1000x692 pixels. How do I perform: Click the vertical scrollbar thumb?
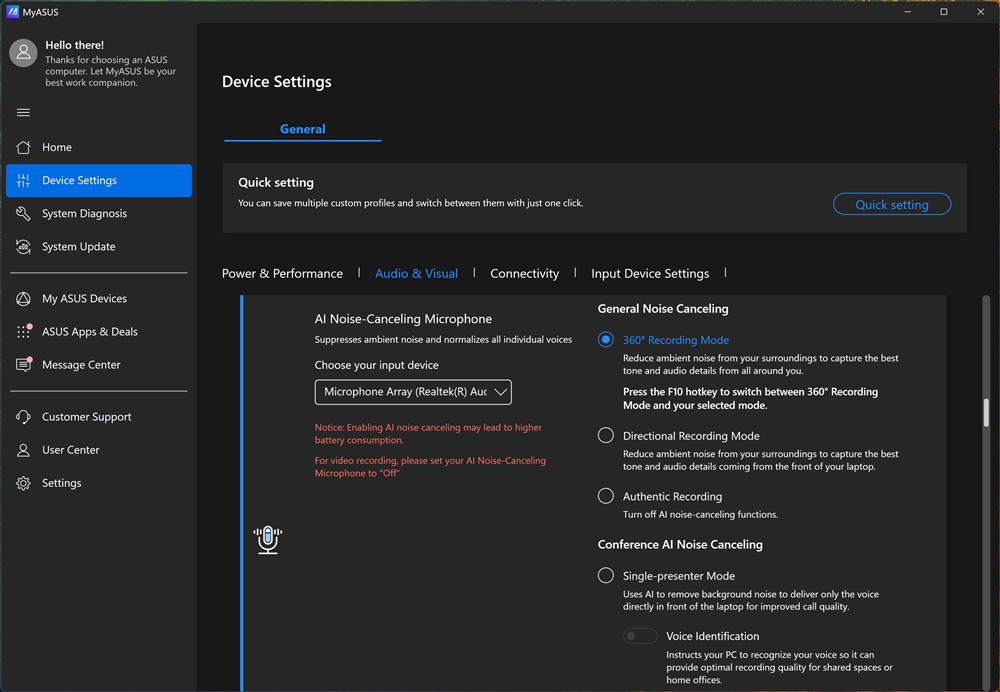[x=986, y=412]
